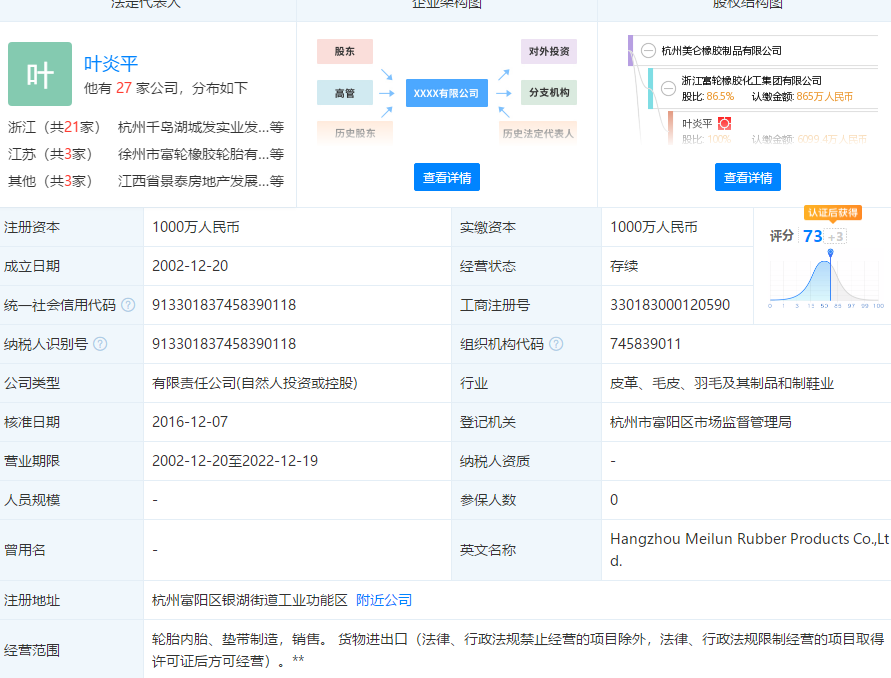891x678 pixels.
Task: Click the 叶炎平 node in the equity tree
Action: pos(697,123)
